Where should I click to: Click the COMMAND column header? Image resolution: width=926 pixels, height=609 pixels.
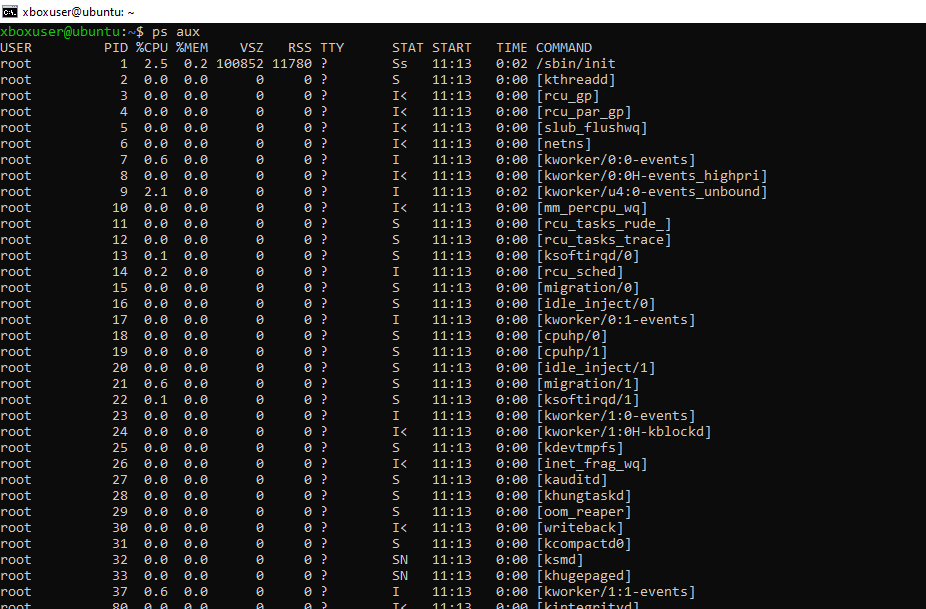point(564,48)
